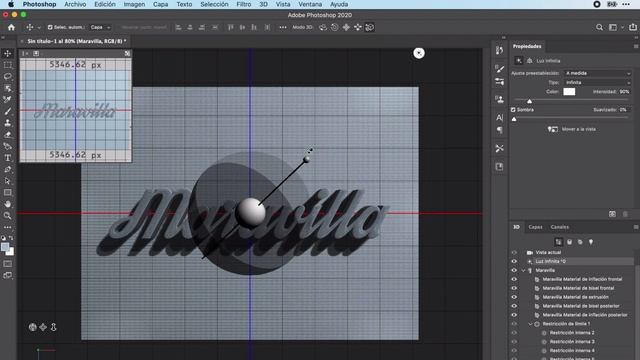This screenshot has width=640, height=360.
Task: Open the Archivo menu
Action: pos(75,4)
